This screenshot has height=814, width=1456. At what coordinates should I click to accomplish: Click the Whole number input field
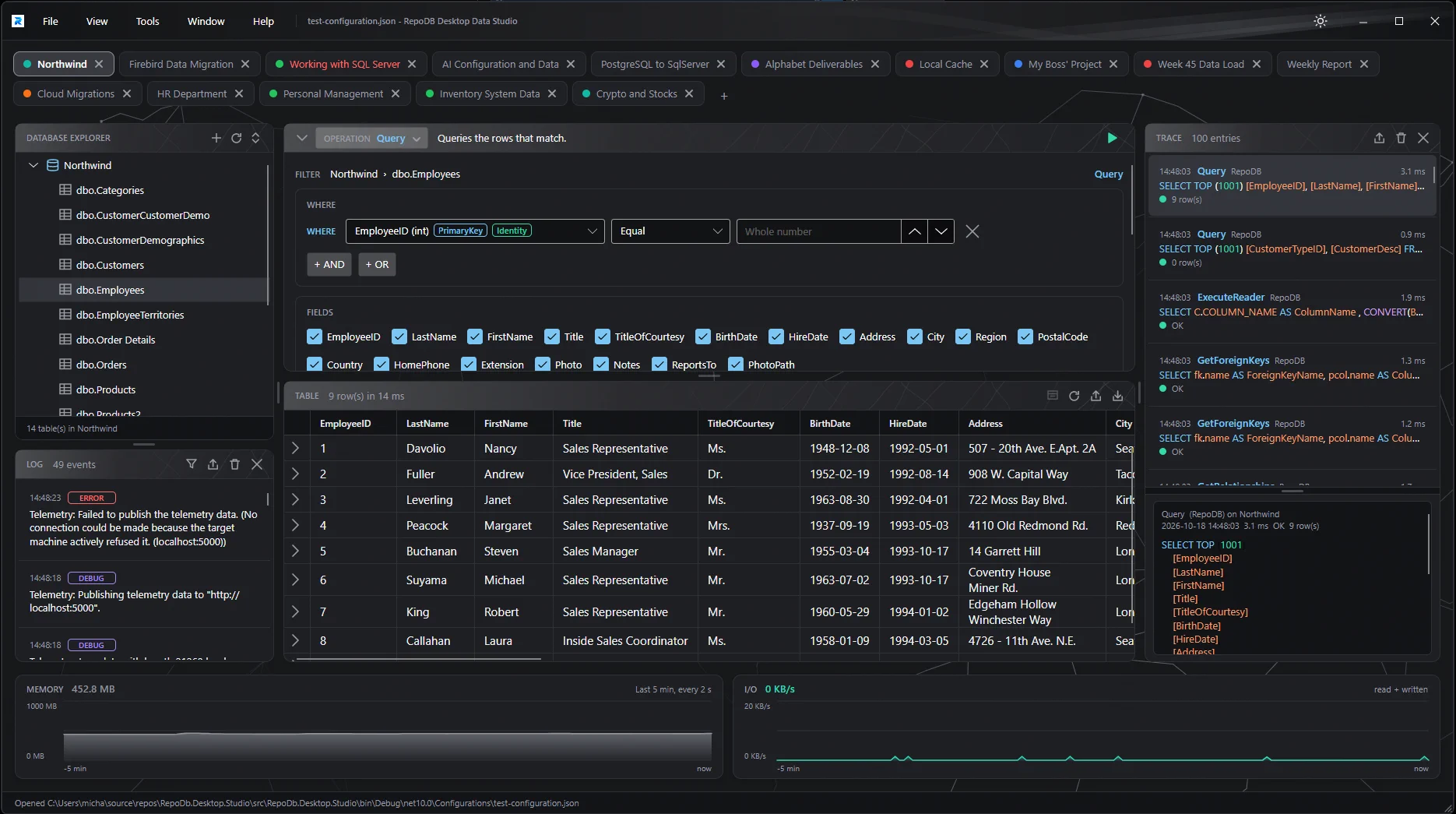(818, 231)
